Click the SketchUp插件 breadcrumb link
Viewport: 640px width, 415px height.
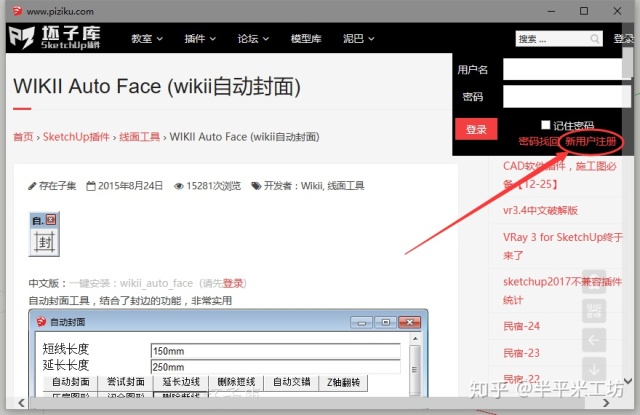pyautogui.click(x=76, y=137)
